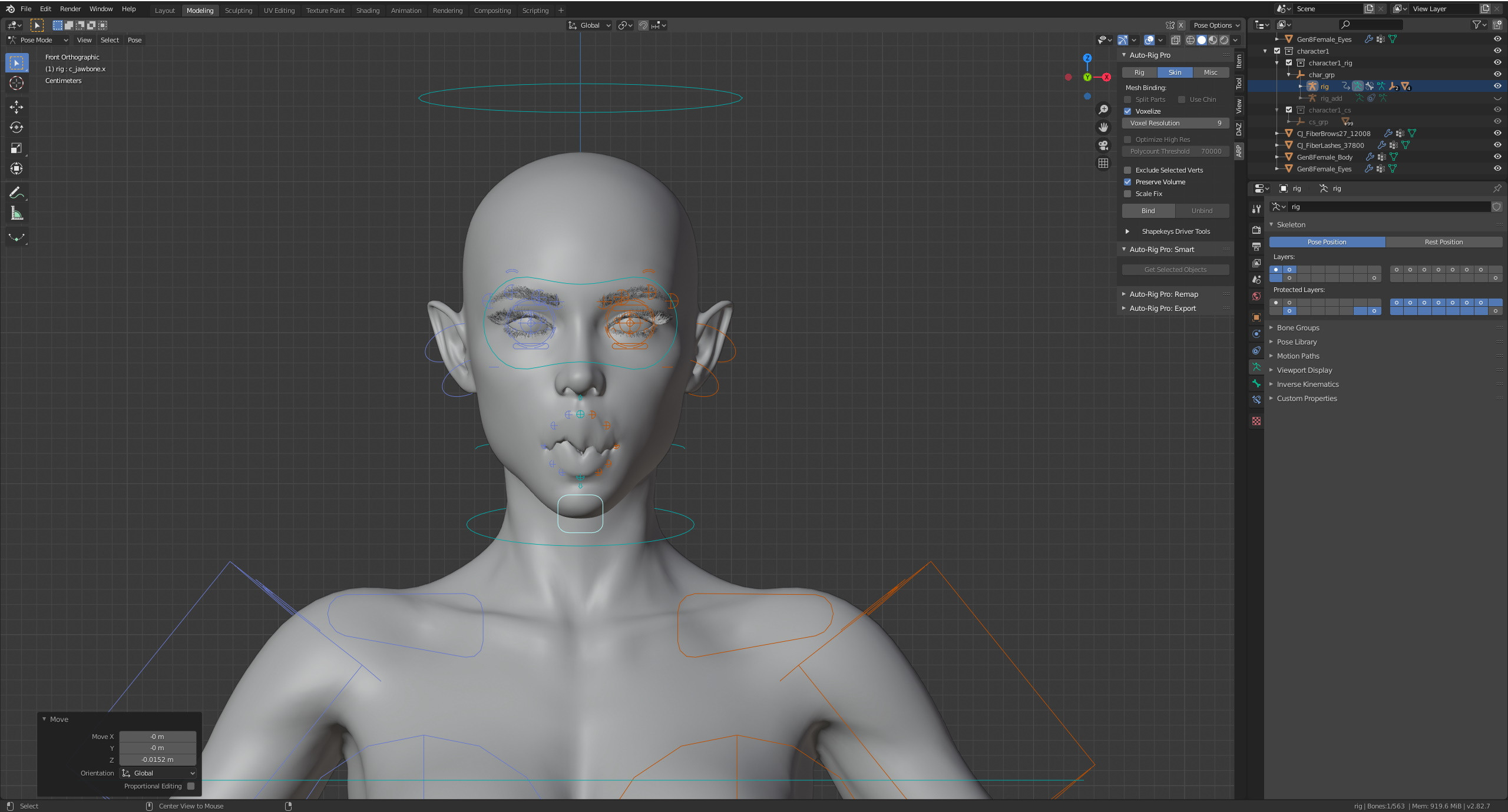Select the Rotate tool

pos(16,127)
